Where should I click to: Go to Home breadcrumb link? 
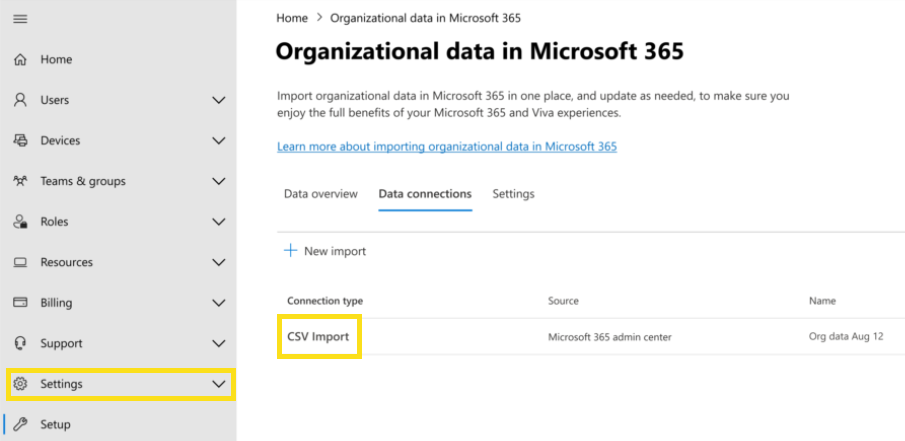(291, 18)
